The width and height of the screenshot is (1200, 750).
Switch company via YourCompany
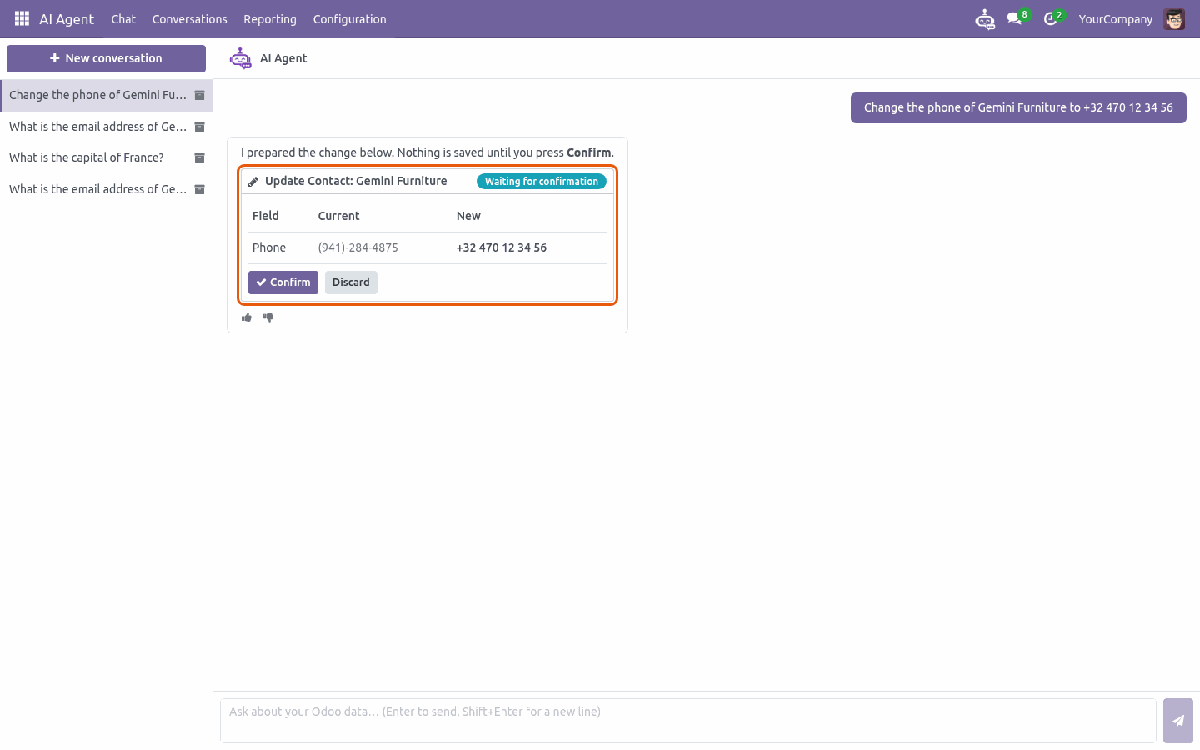pos(1115,19)
